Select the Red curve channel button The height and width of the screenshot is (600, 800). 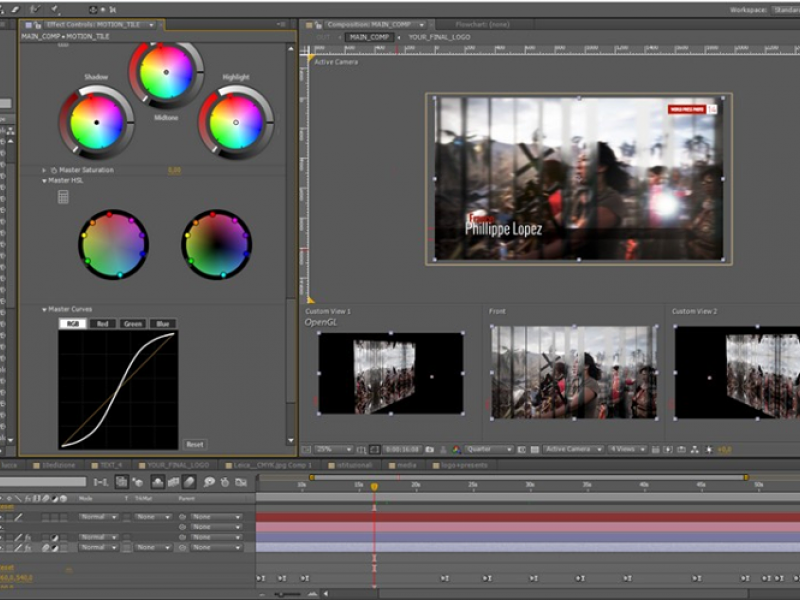coord(103,323)
